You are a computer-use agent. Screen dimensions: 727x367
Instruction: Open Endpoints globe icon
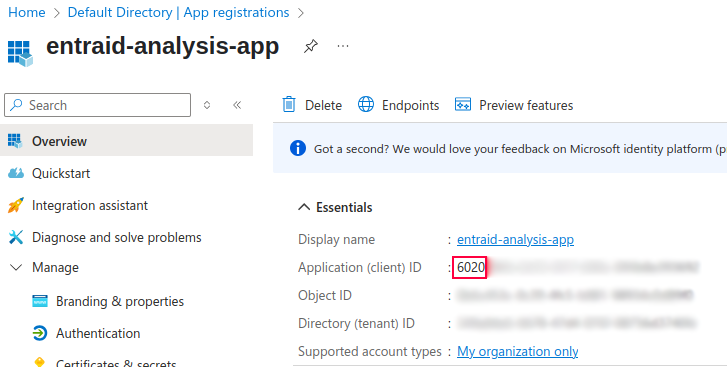coord(366,105)
